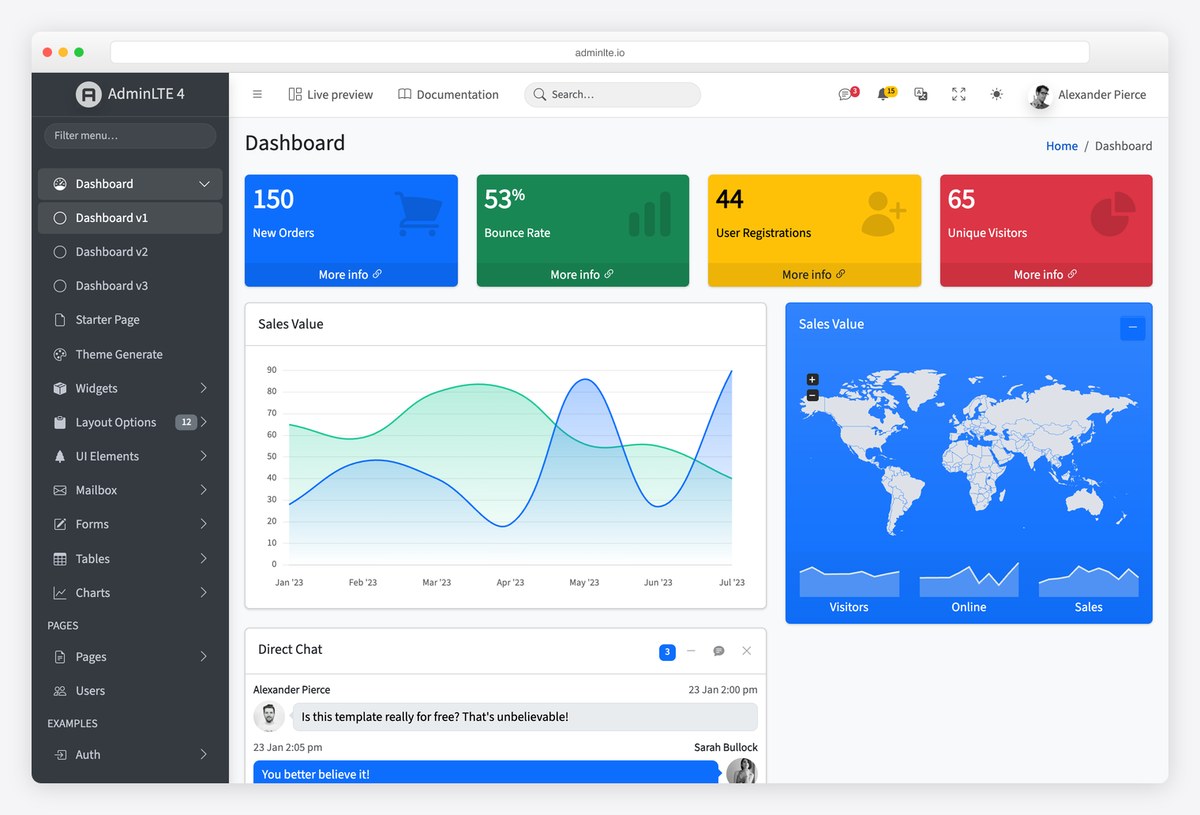Toggle contacts icon in Direct Chat
1200x815 pixels.
point(719,651)
